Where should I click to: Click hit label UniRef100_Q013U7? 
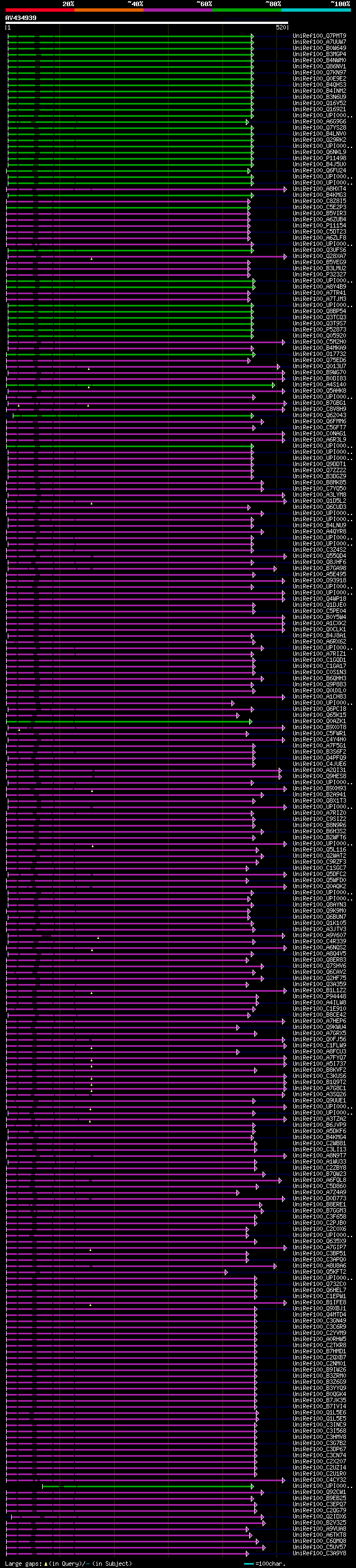point(319,367)
